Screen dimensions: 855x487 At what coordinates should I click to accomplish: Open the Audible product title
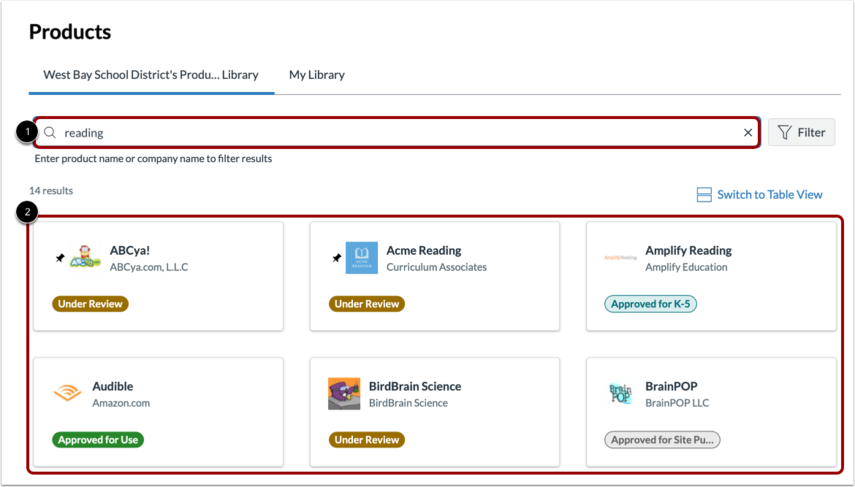(113, 386)
